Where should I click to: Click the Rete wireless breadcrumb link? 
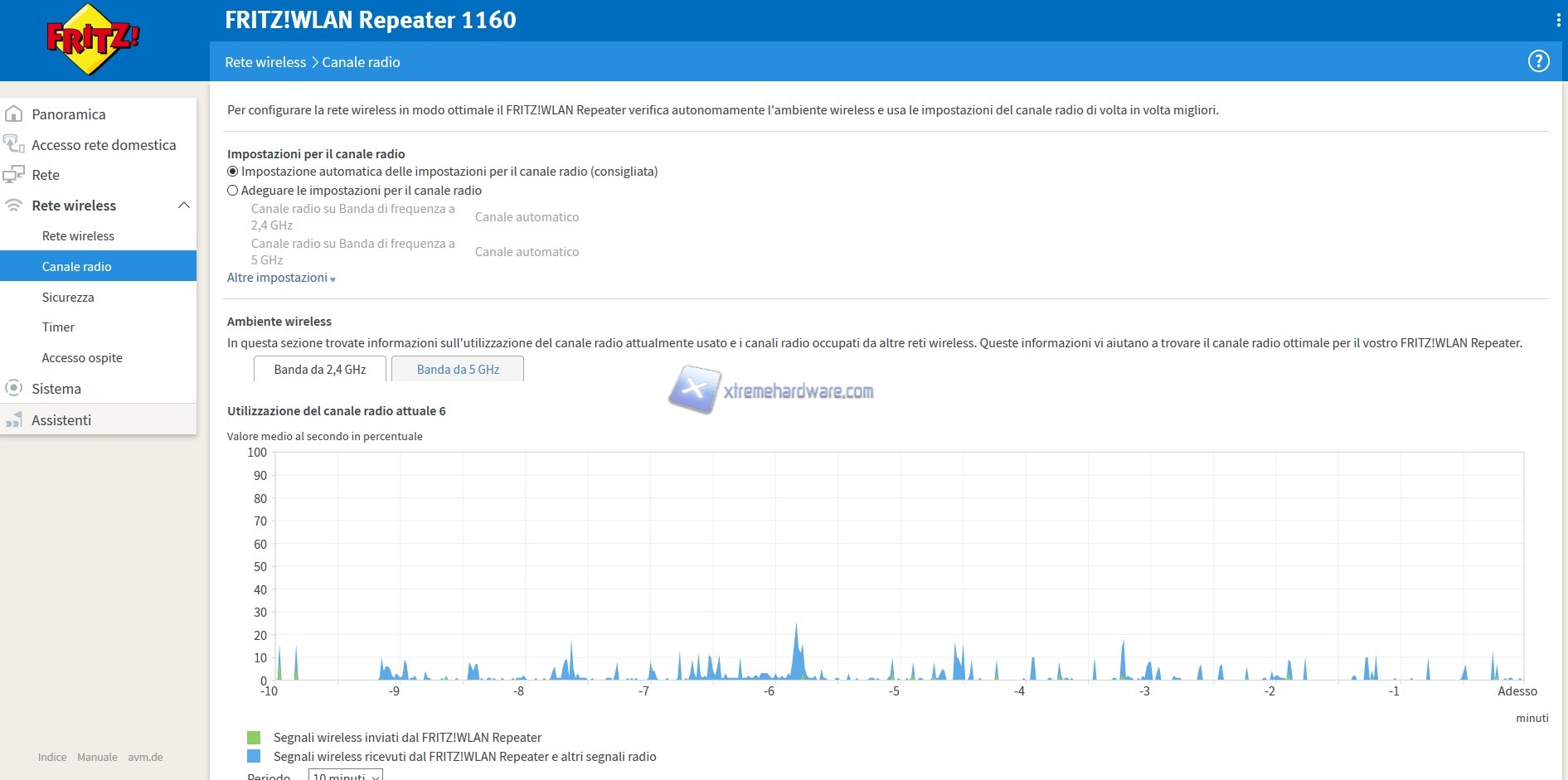click(x=265, y=62)
